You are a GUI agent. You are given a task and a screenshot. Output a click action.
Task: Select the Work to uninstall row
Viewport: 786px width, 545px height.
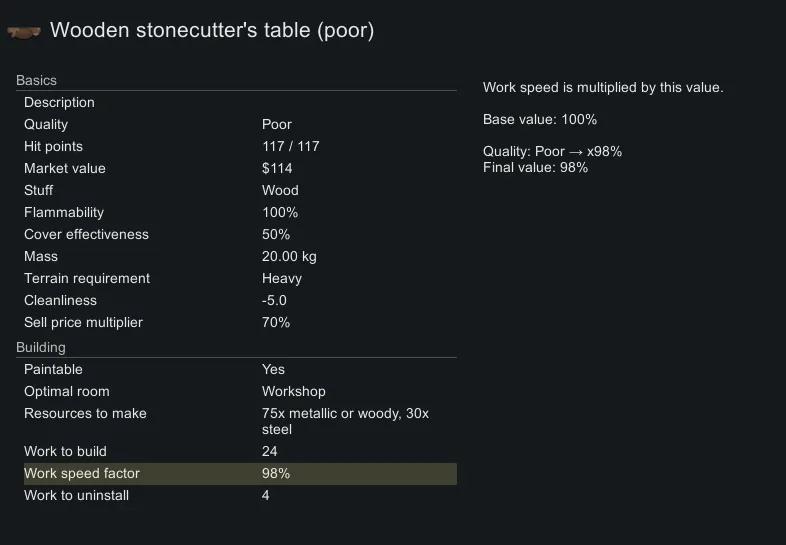(236, 495)
